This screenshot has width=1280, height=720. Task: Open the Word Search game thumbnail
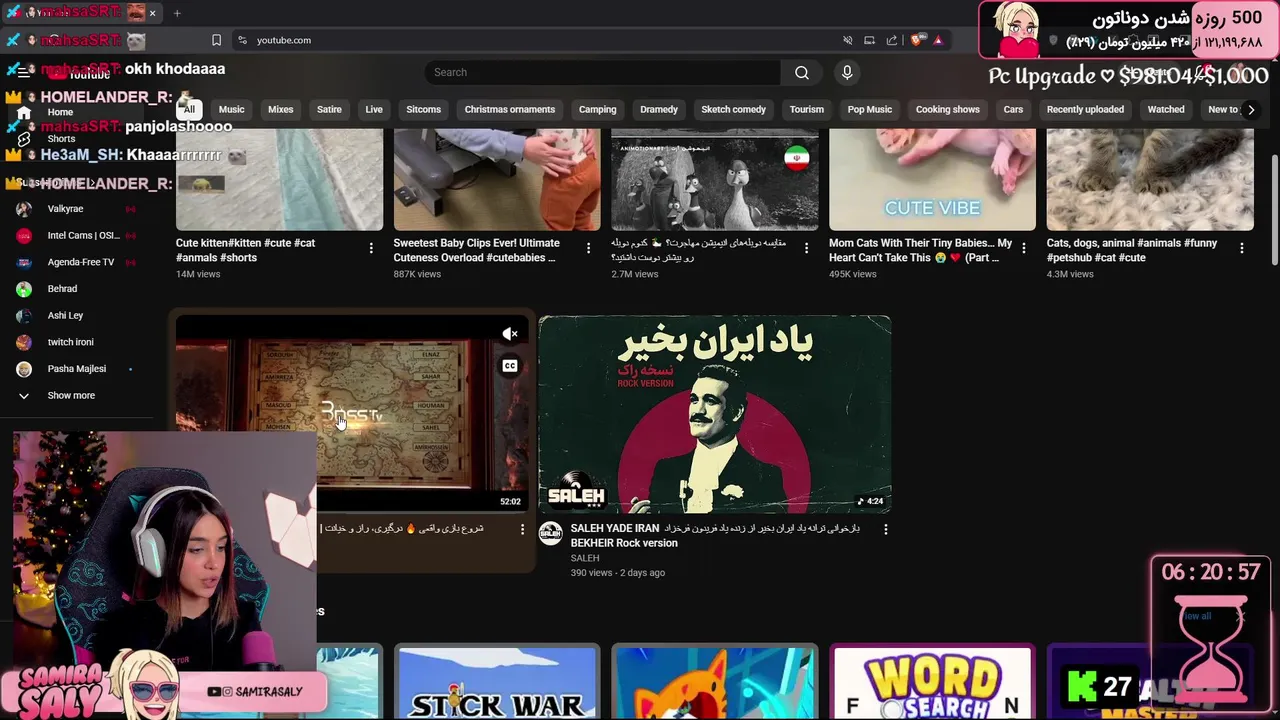point(932,683)
